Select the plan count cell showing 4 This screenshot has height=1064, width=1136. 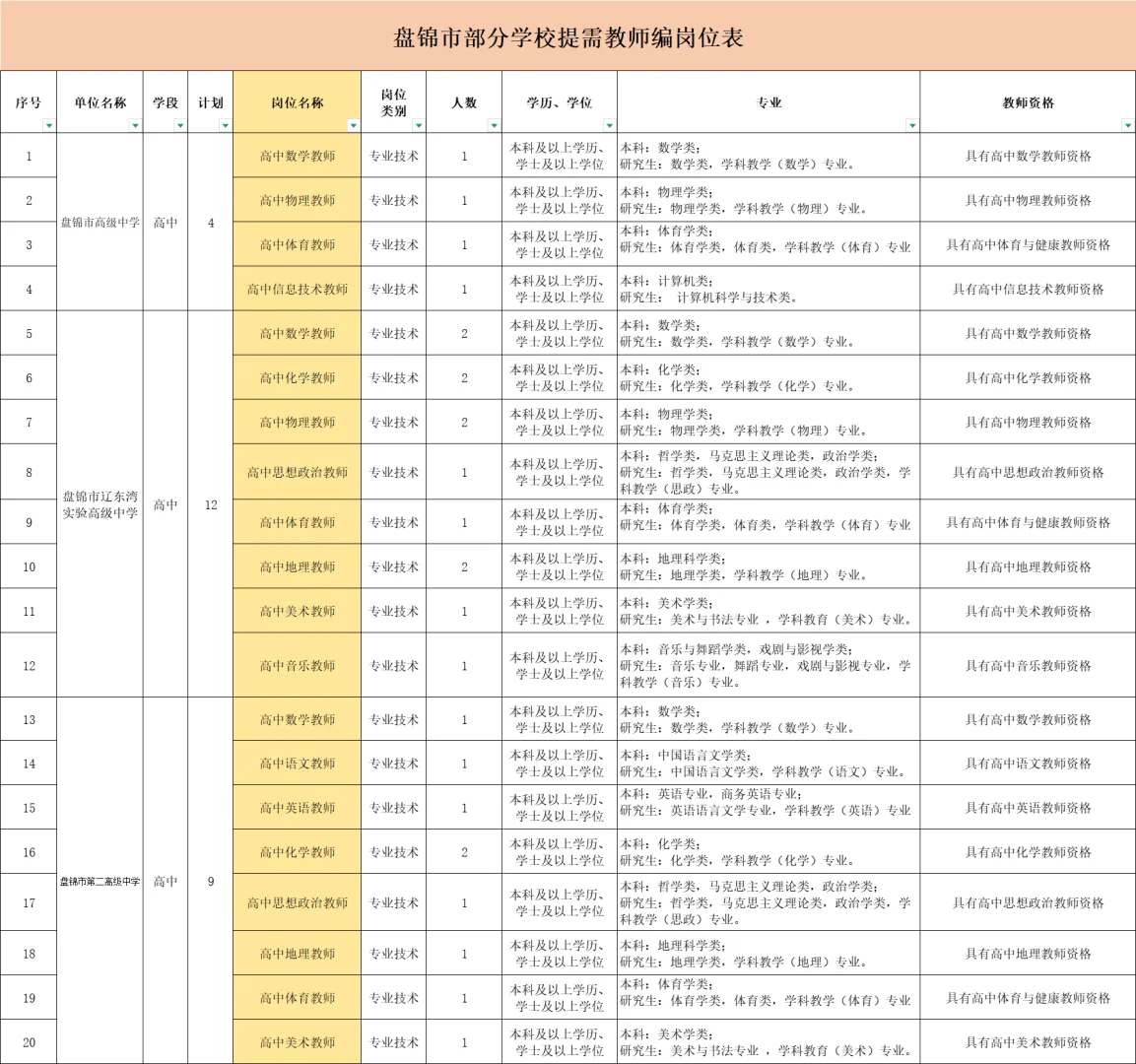(211, 223)
